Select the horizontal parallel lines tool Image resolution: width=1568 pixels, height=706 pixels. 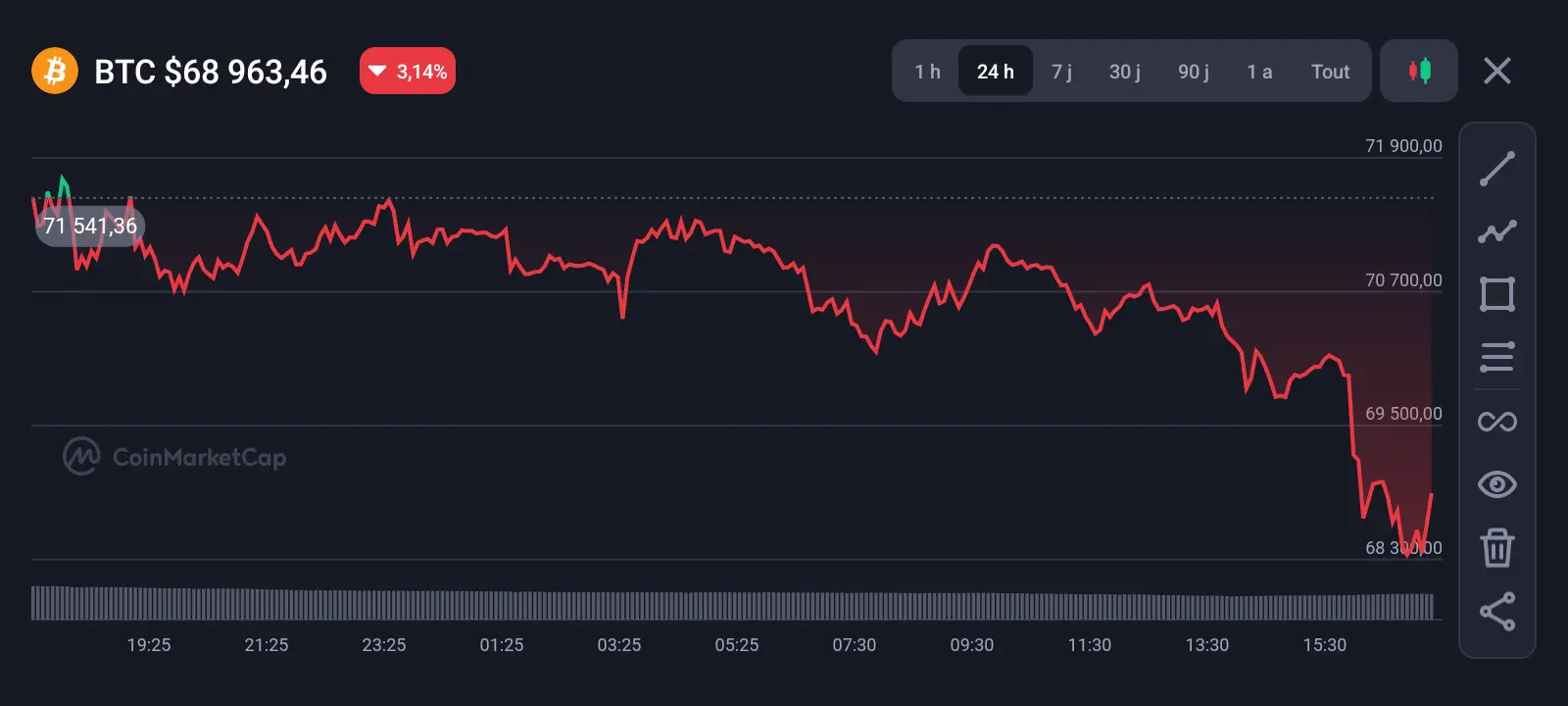coord(1497,357)
